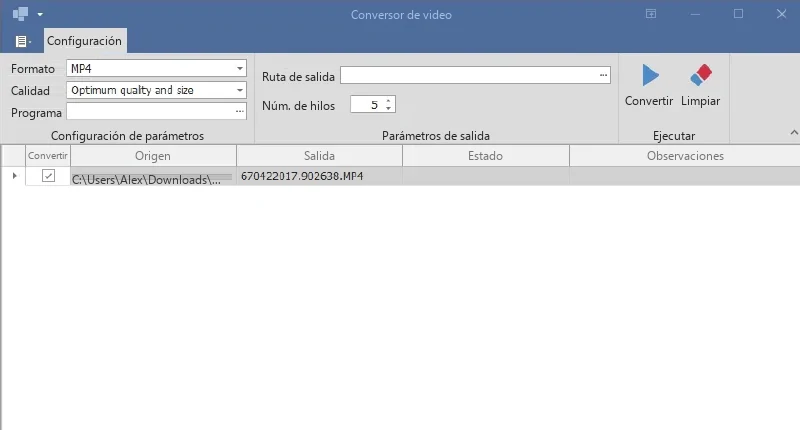Browse output path with ellipsis button
800x430 pixels.
pos(604,75)
